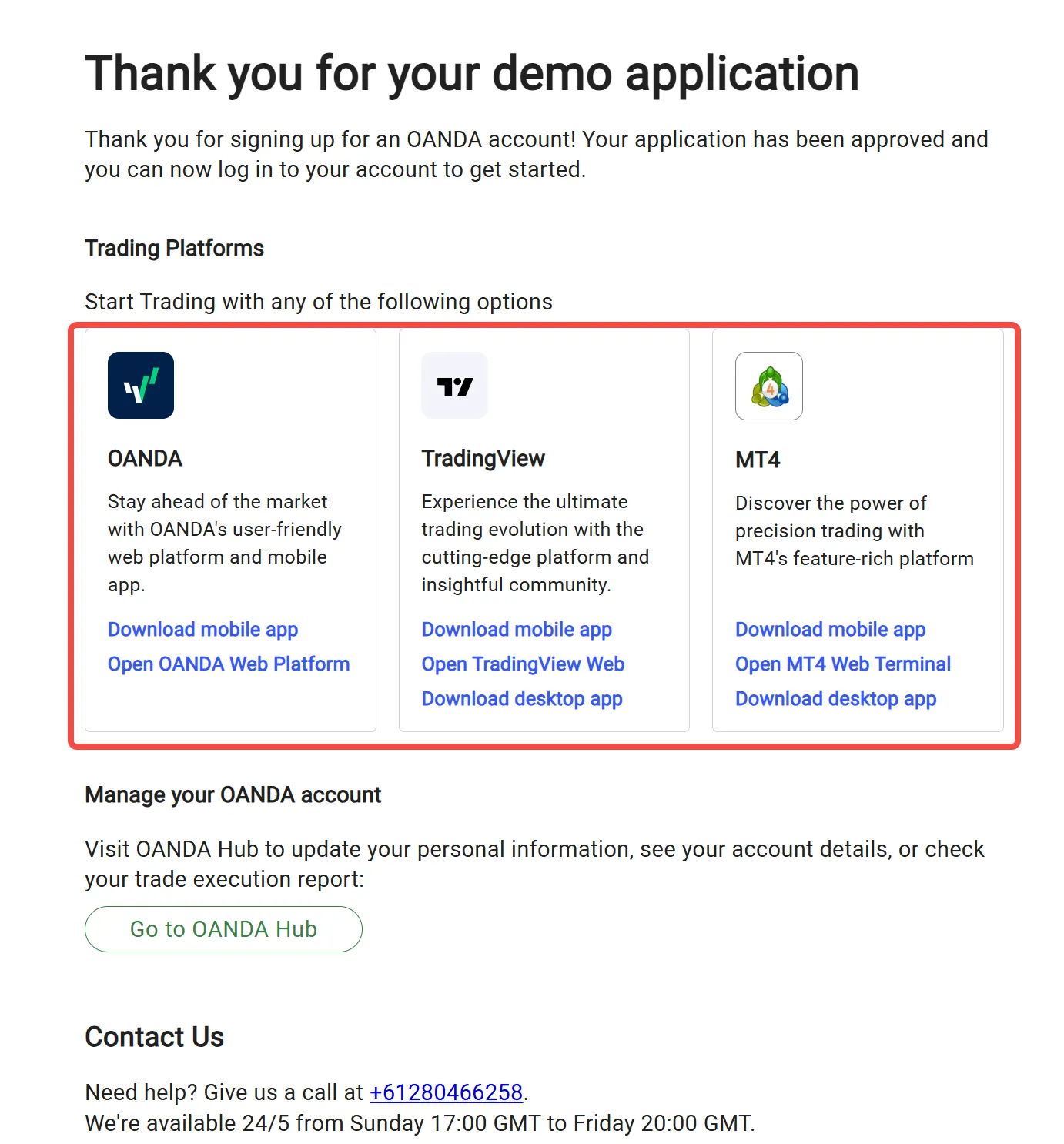1064x1144 pixels.
Task: Click the Trading Platforms section heading
Action: (174, 248)
